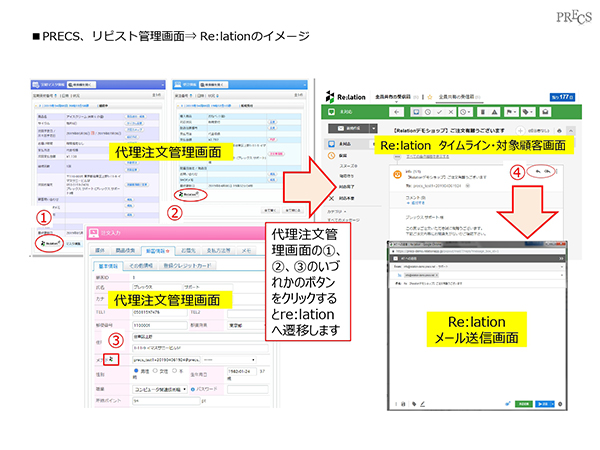Click the birth date input field
The image size is (600, 450).
coord(241,372)
